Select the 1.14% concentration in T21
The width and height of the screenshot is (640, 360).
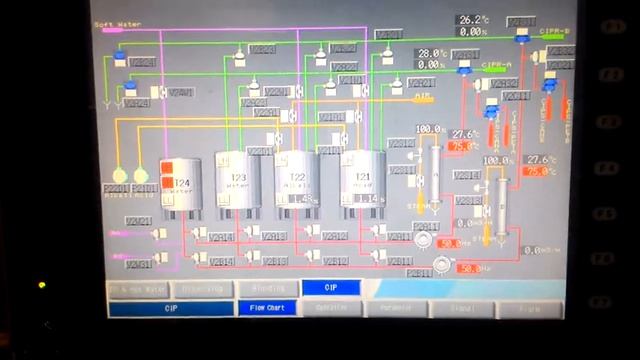point(370,199)
